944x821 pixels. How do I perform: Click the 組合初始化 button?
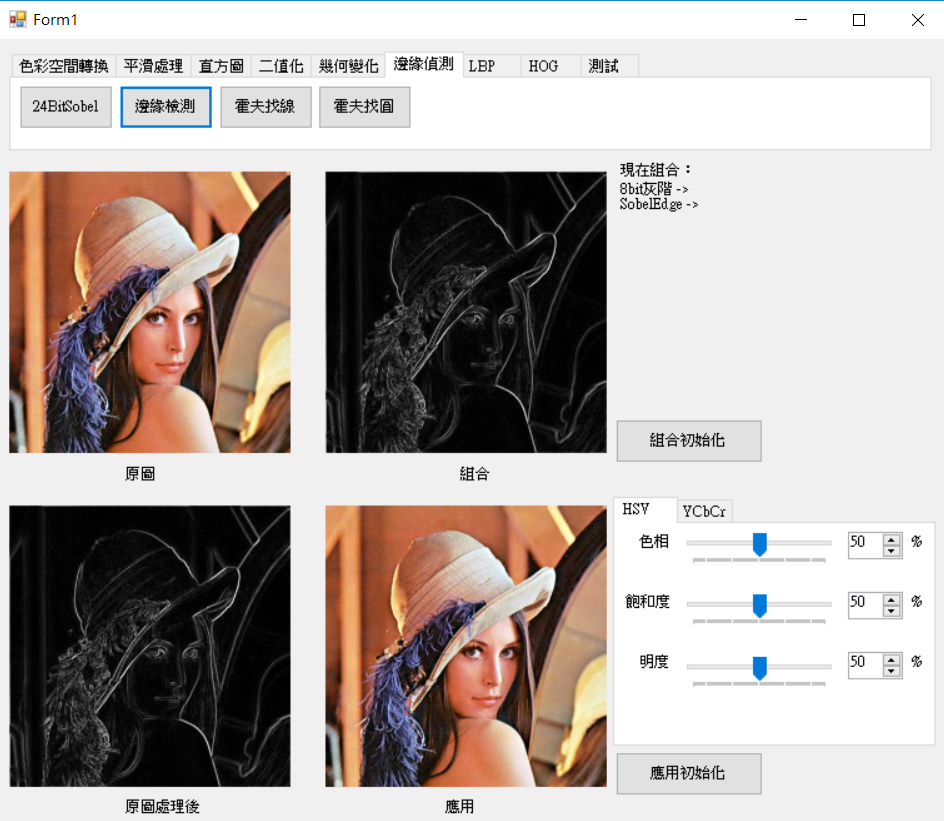pyautogui.click(x=689, y=441)
